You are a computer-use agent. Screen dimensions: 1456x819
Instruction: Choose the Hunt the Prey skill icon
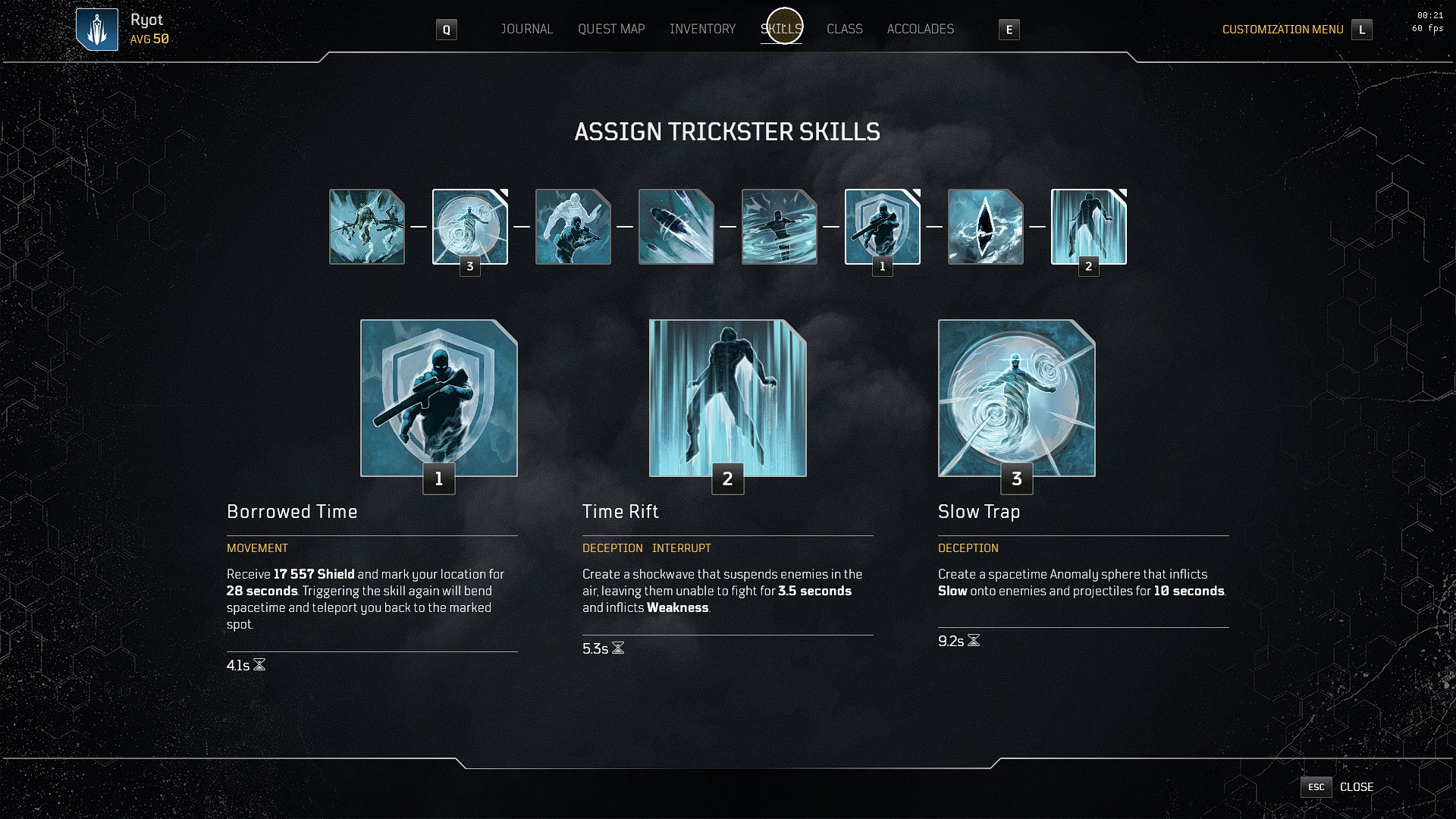click(573, 227)
